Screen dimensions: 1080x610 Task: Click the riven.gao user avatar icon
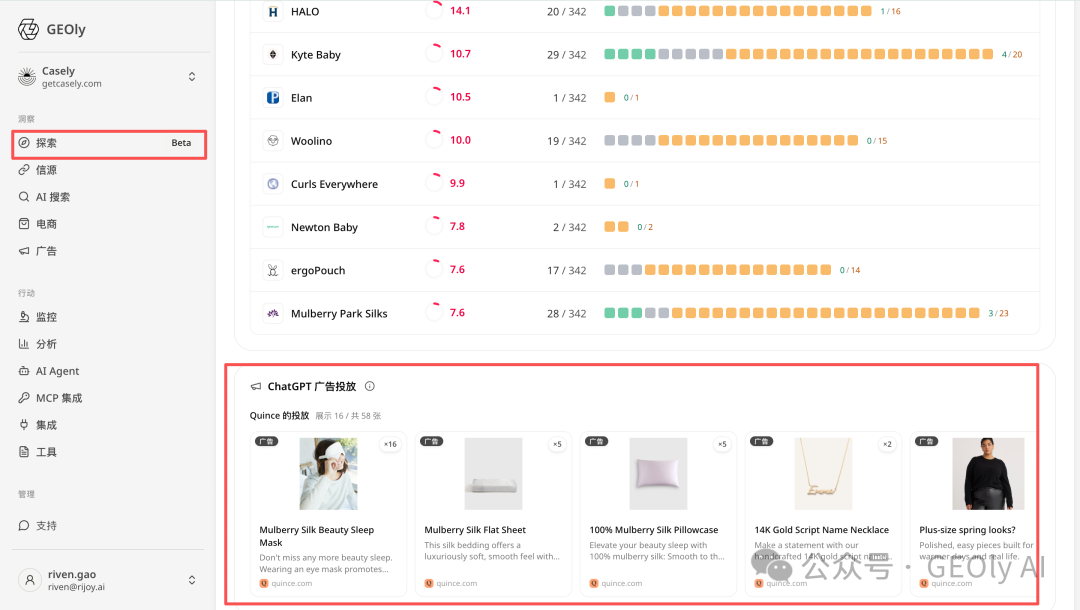[30, 580]
